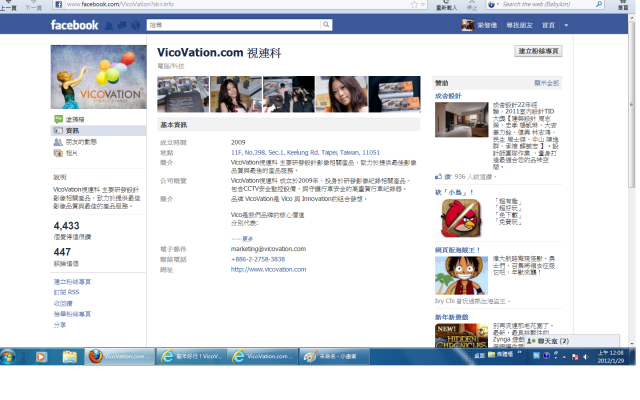Image resolution: width=640 pixels, height=400 pixels.
Task: Go to Home link in Facebook header
Action: coord(548,25)
